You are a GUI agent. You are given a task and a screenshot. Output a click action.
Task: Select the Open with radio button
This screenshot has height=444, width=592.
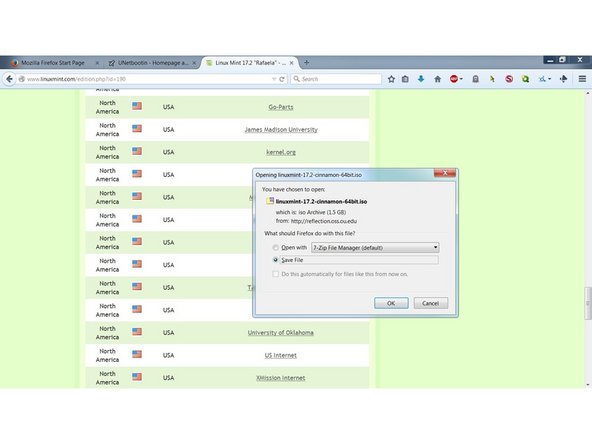276,248
